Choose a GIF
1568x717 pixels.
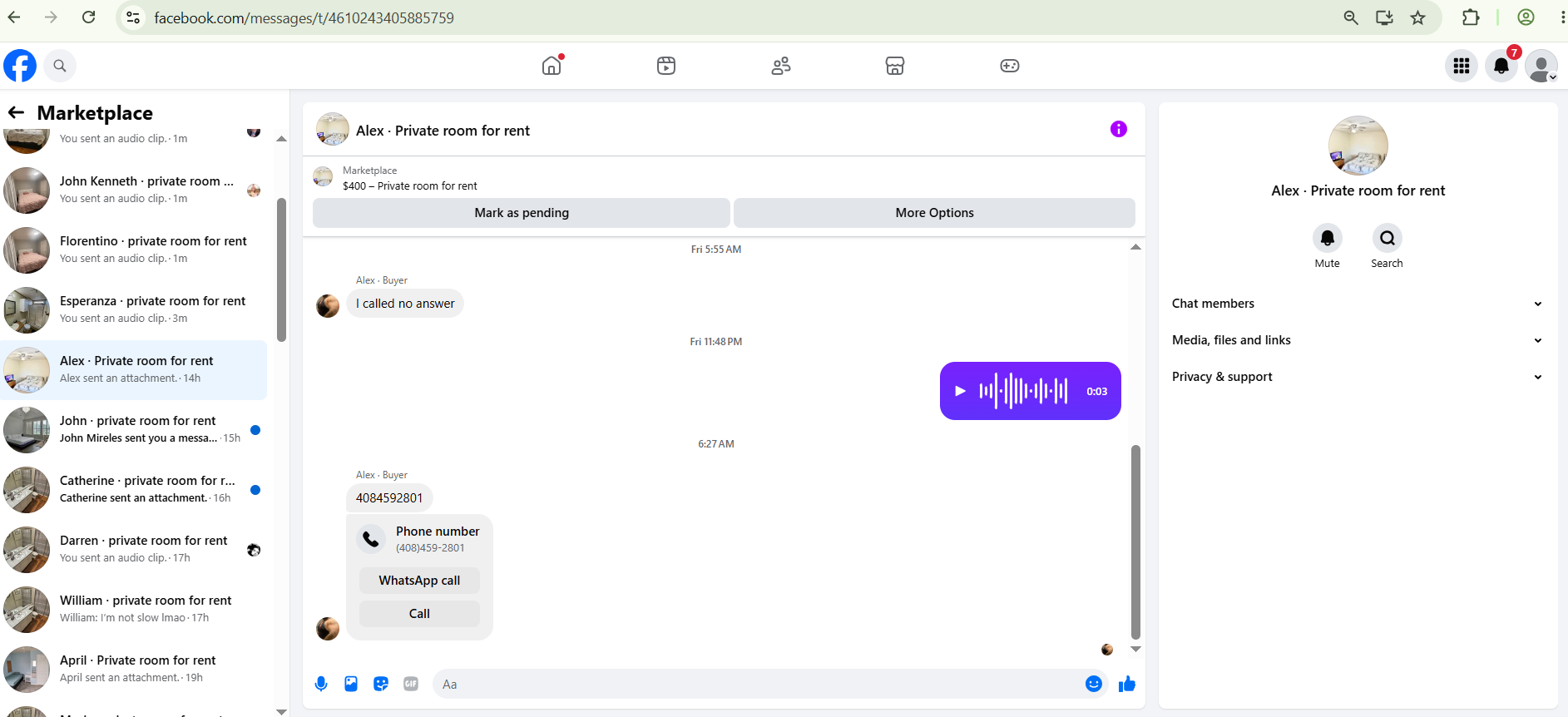(411, 684)
